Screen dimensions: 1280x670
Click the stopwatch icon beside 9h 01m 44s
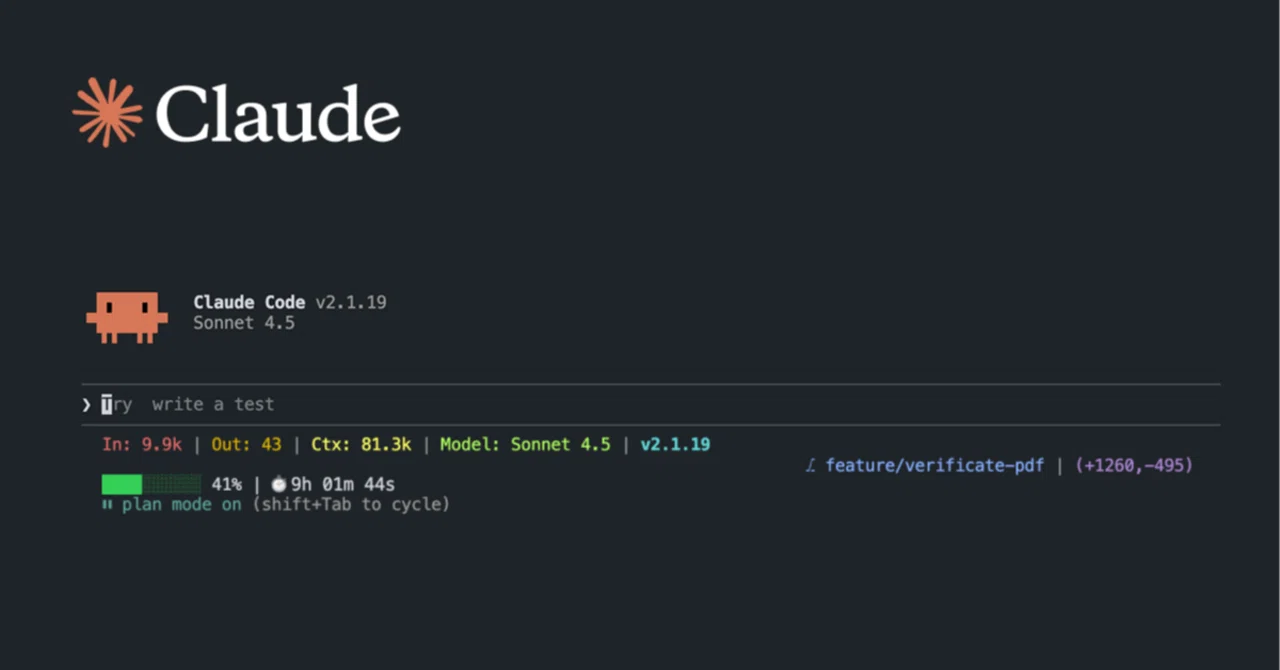pyautogui.click(x=278, y=485)
